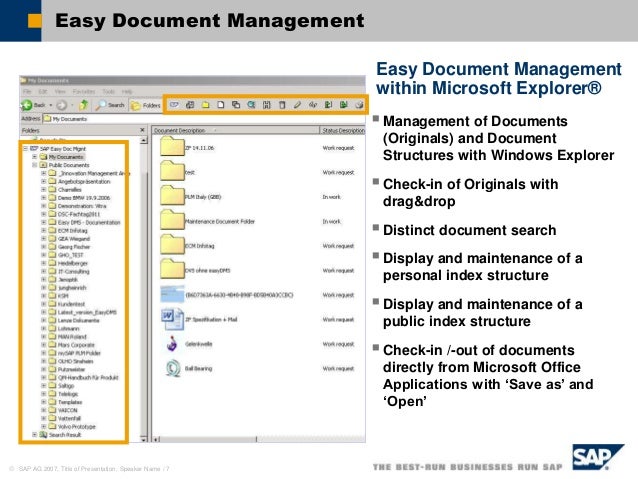Open the Maintenance Document Folder icon
This screenshot has width=638, height=479.
pyautogui.click(x=172, y=220)
